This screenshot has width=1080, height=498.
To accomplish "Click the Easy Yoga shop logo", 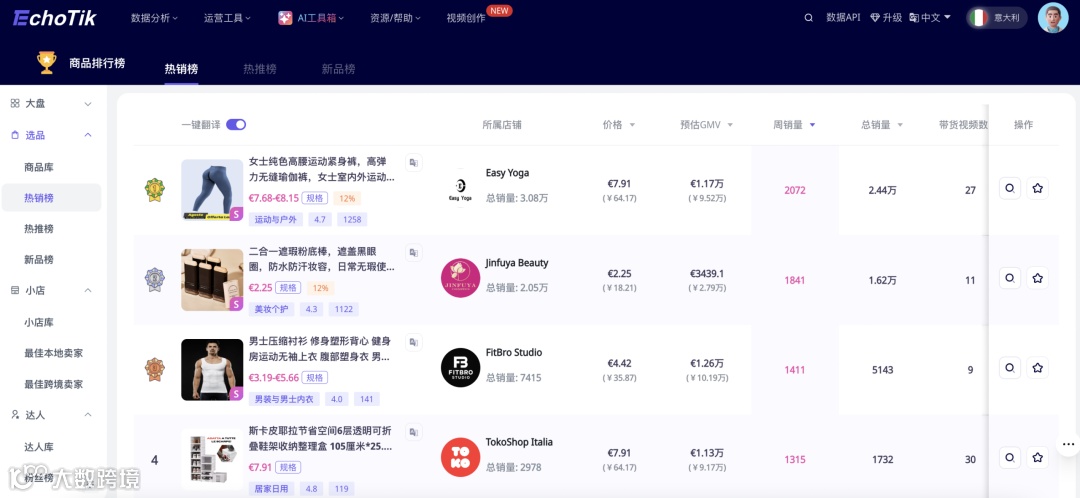I will click(x=460, y=188).
